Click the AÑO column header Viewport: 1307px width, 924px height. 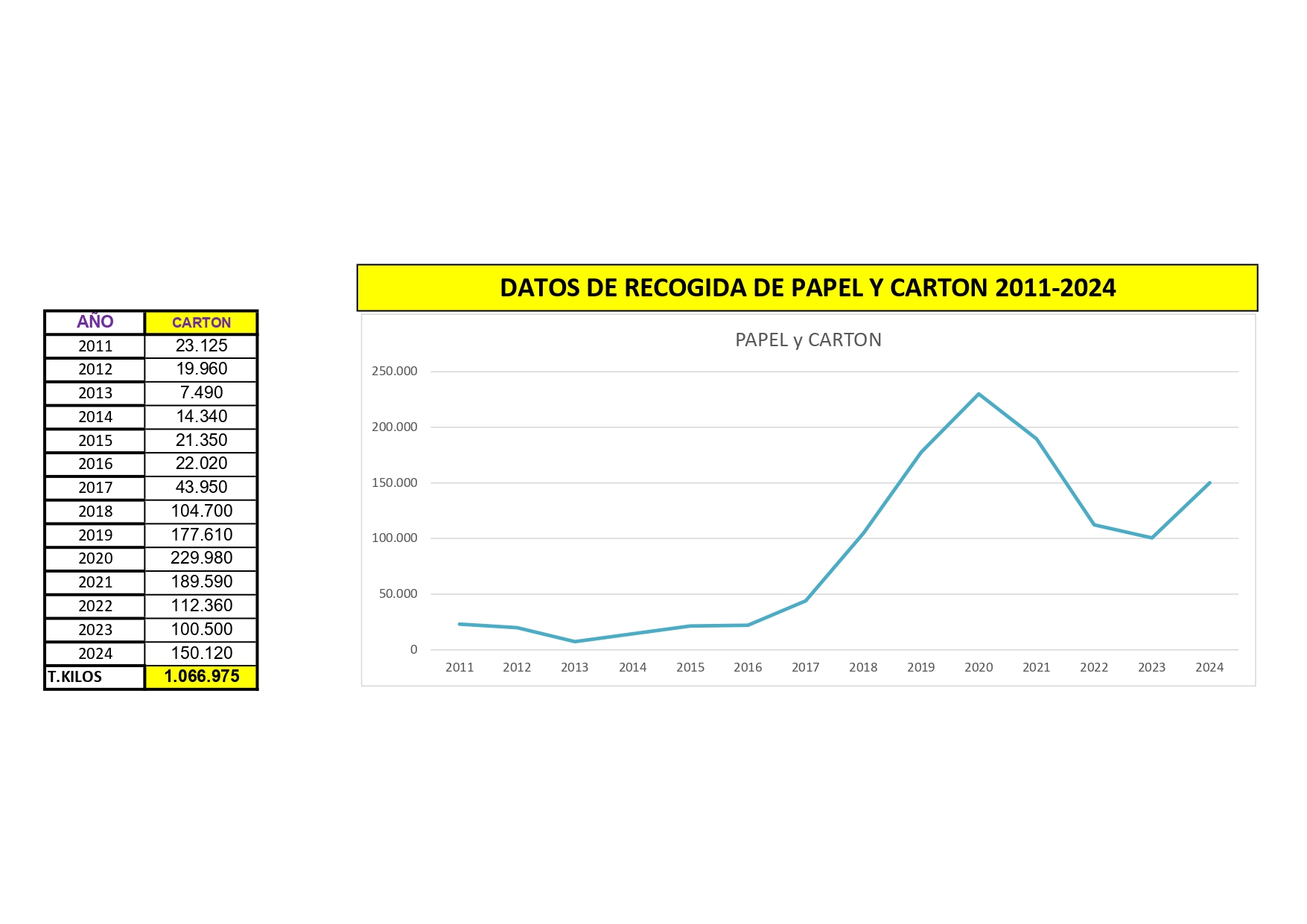click(95, 322)
